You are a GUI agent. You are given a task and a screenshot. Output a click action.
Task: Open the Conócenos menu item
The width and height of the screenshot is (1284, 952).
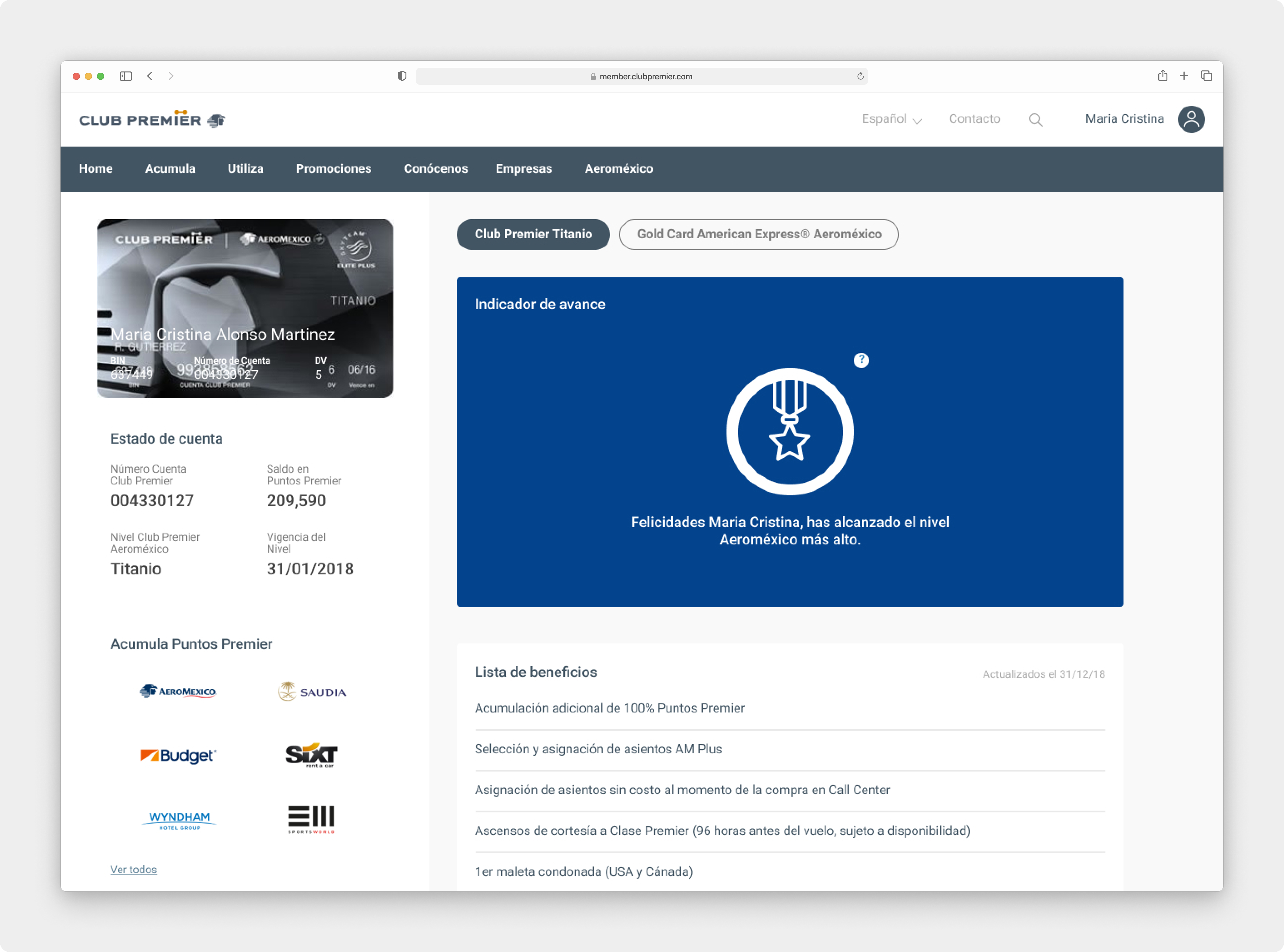(436, 169)
